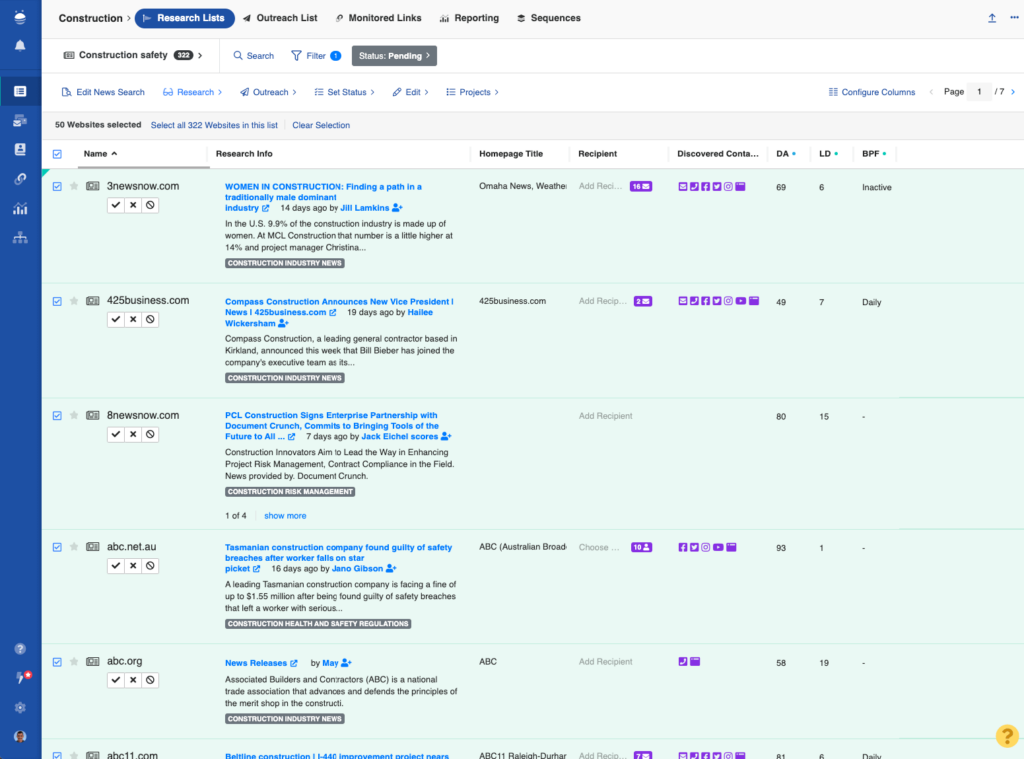Approve 3newsnow.com with checkmark button
Screen dimensions: 1024x759
pyautogui.click(x=116, y=205)
